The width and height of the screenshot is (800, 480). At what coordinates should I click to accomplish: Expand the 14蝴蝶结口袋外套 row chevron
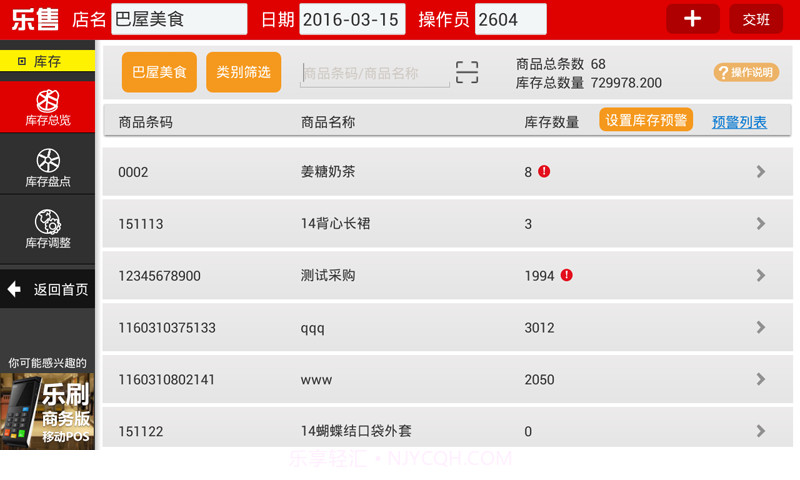click(x=761, y=431)
